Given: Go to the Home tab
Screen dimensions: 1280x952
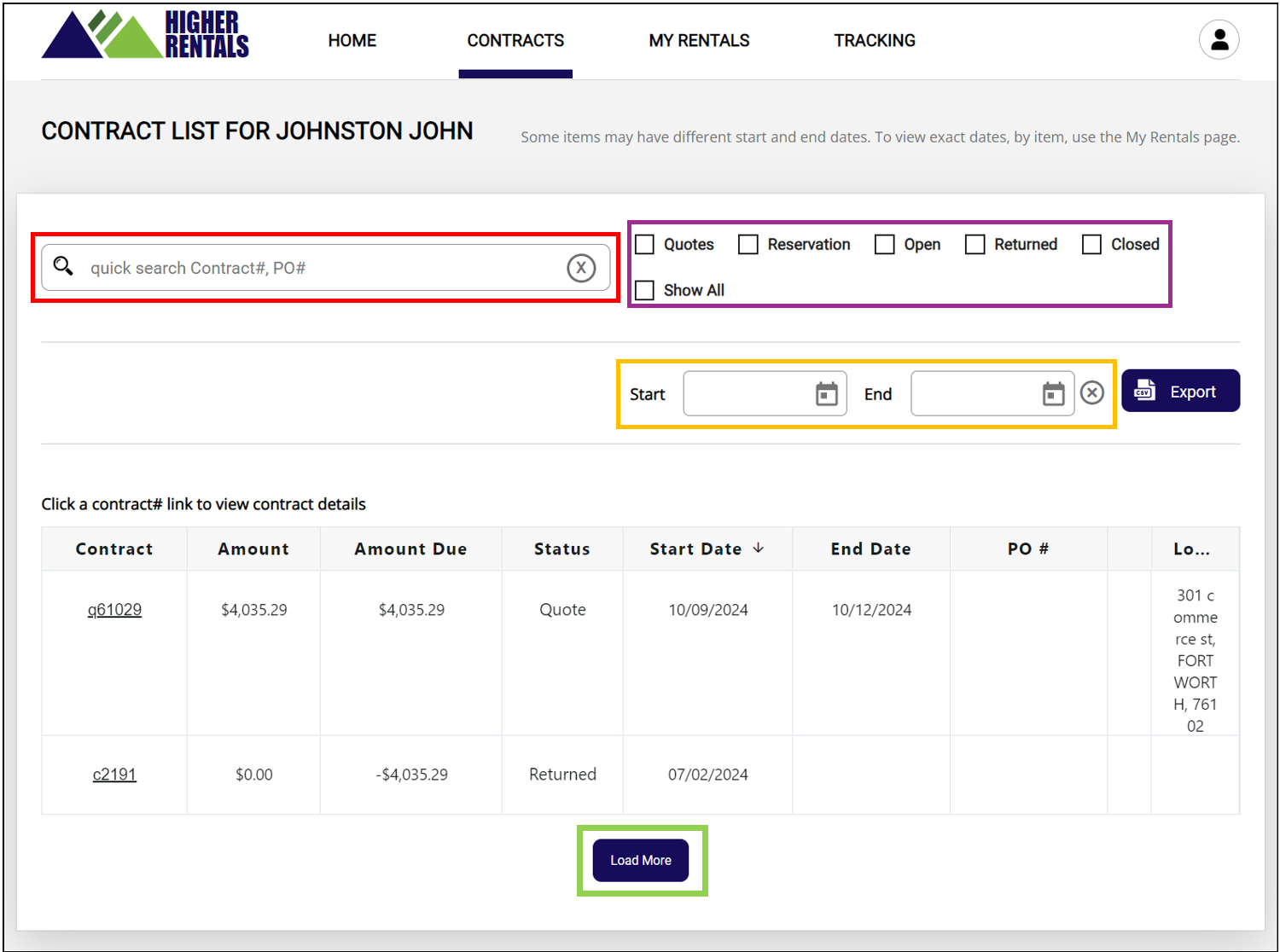Looking at the screenshot, I should coord(352,40).
